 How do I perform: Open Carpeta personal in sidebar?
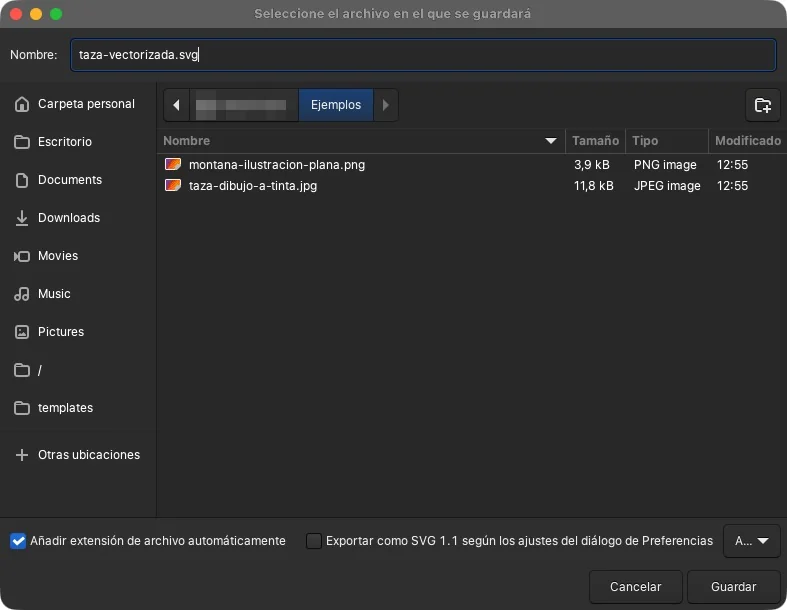point(78,104)
